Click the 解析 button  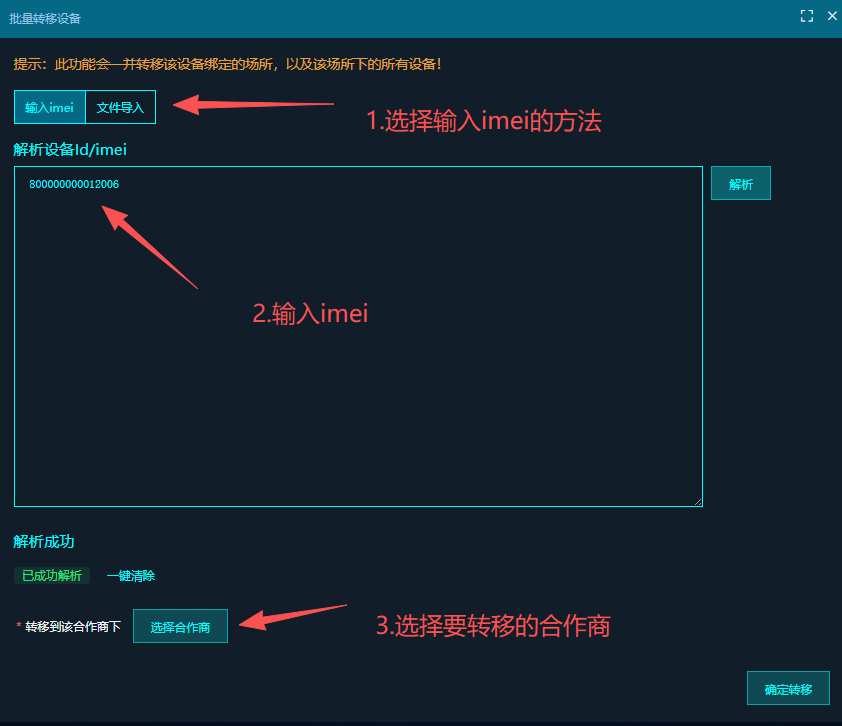[x=740, y=183]
